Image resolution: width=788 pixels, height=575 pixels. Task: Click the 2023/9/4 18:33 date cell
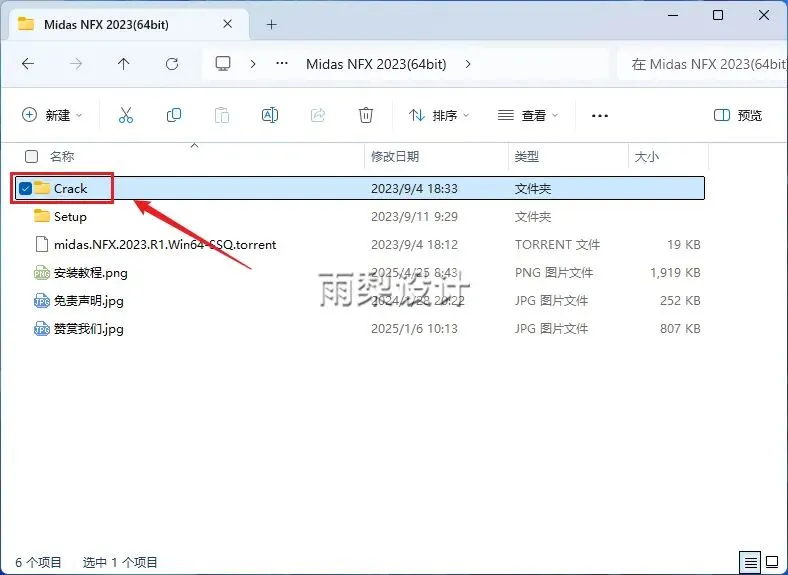[414, 188]
